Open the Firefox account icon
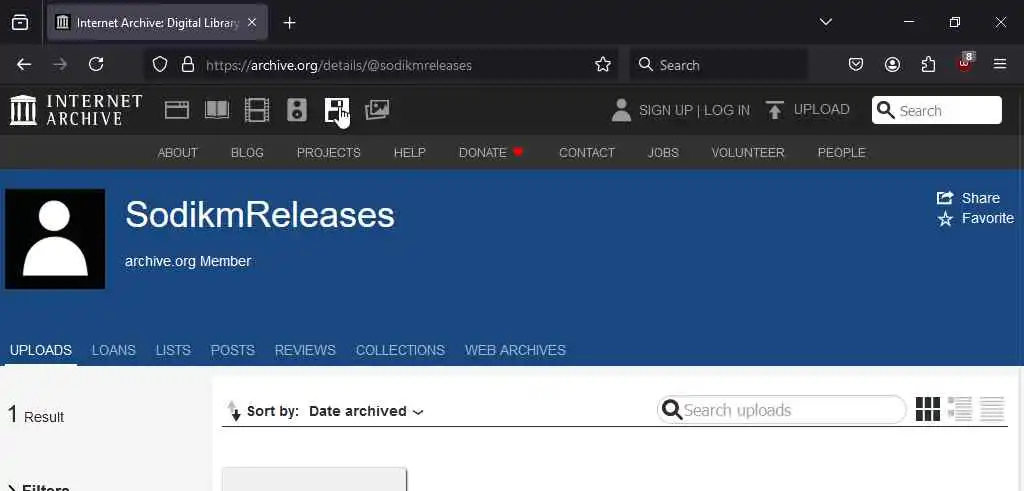 892,65
